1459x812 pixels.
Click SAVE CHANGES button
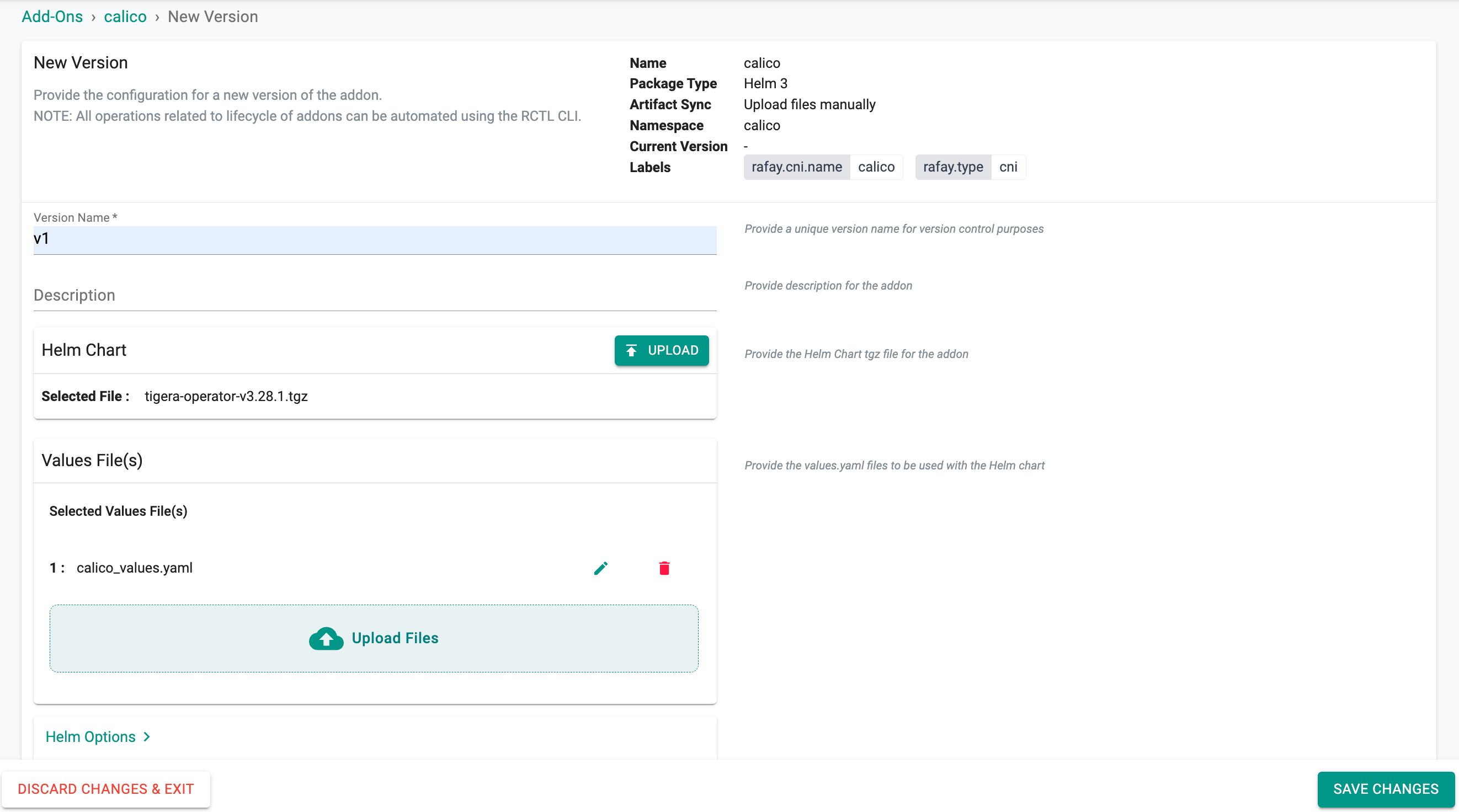[1386, 789]
